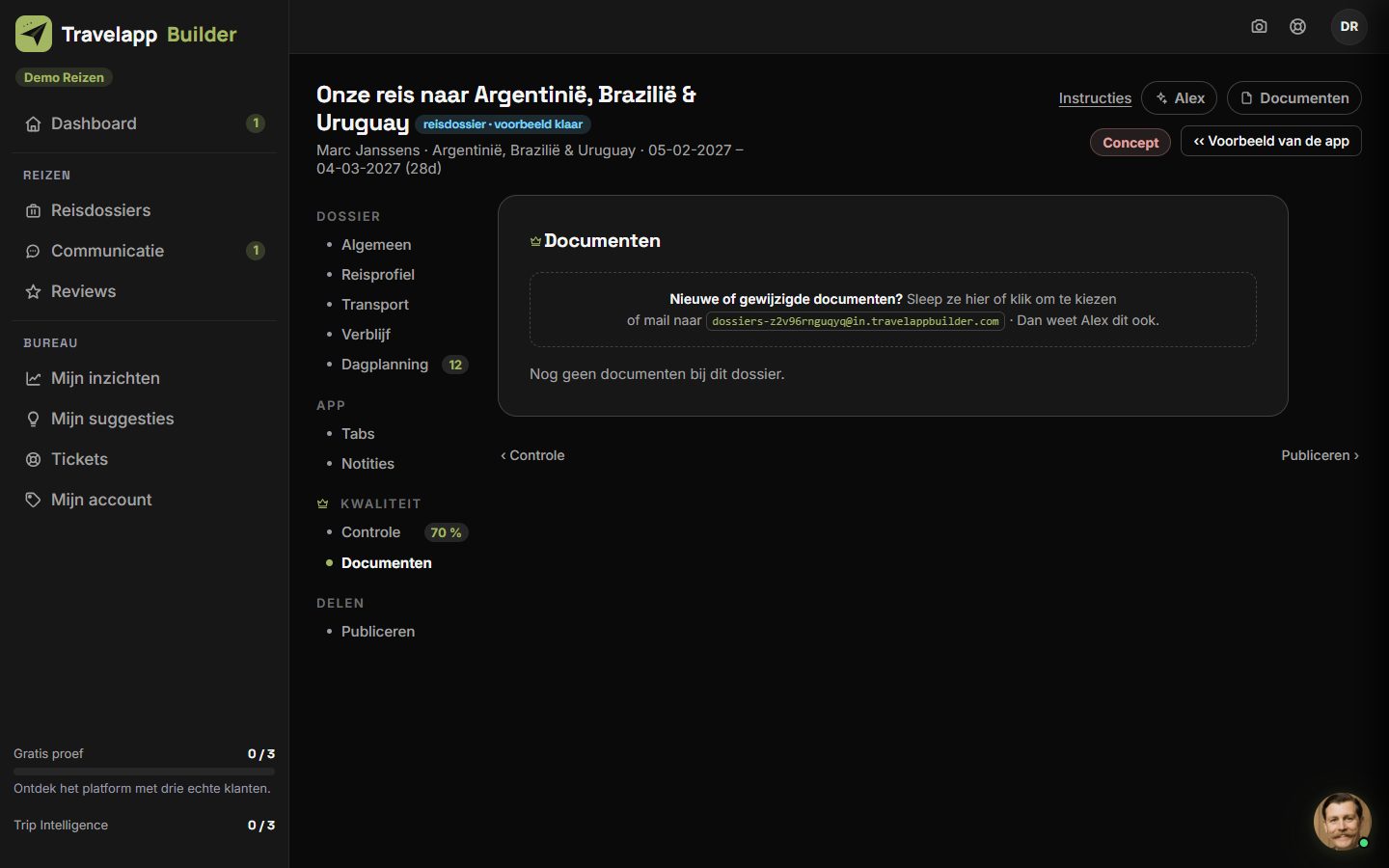Click the Dagplanning 12 count badge
1389x868 pixels.
[455, 365]
